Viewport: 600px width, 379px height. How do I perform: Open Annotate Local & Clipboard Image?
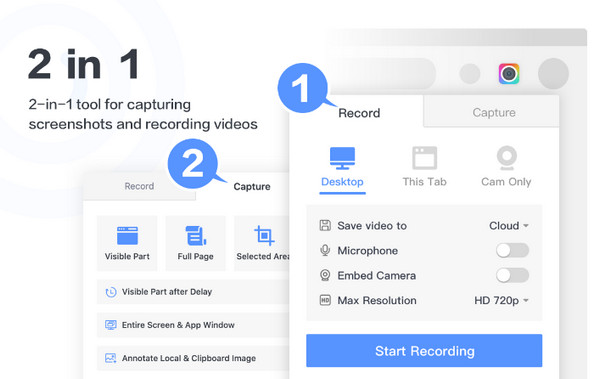[193, 358]
